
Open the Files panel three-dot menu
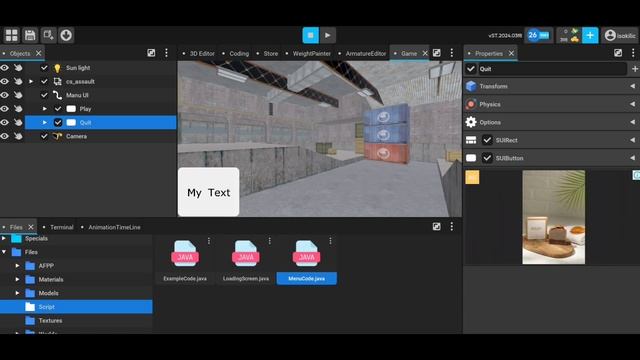[x=451, y=227]
